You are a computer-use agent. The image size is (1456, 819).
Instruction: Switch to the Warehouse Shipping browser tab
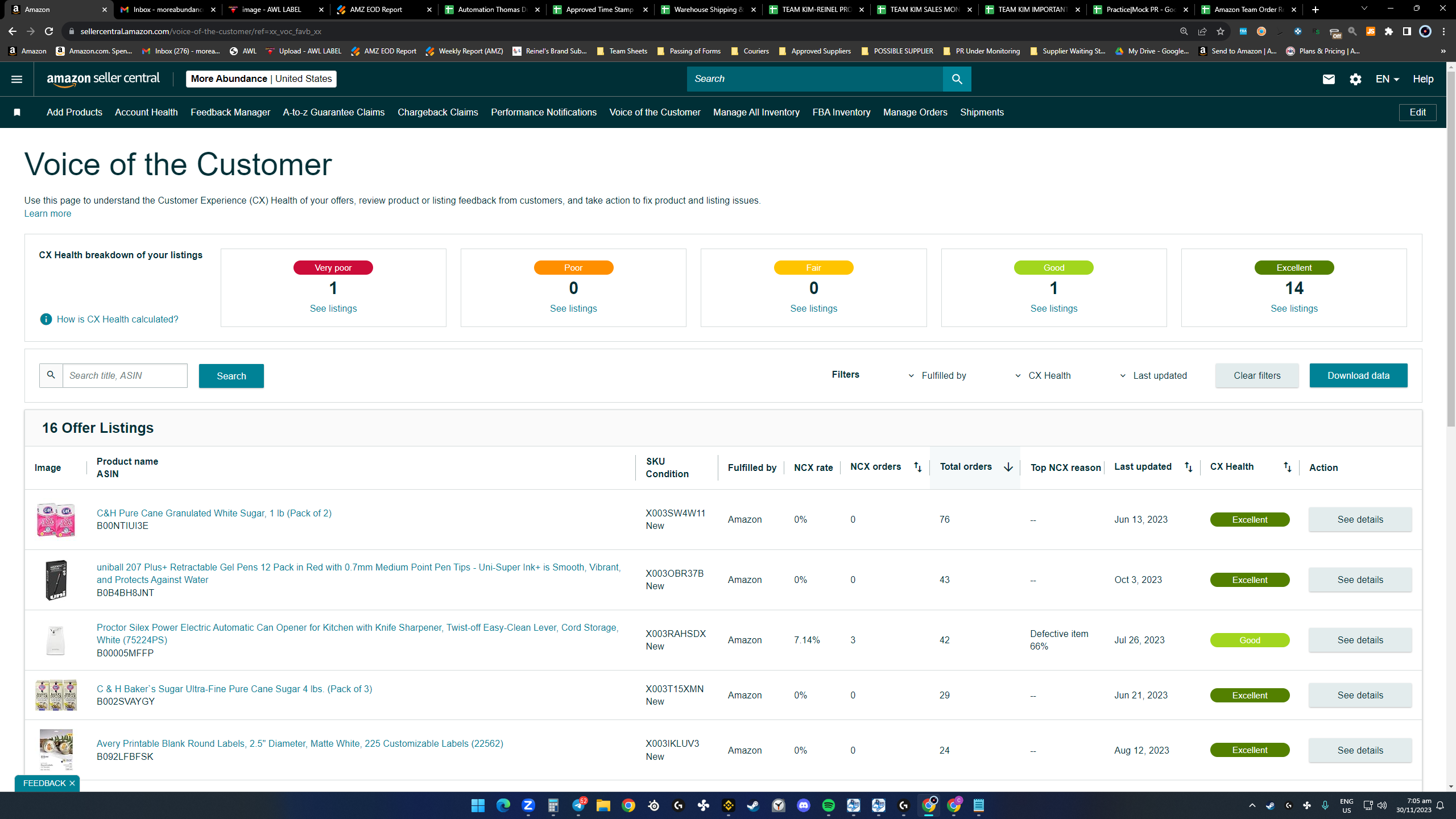point(708,10)
